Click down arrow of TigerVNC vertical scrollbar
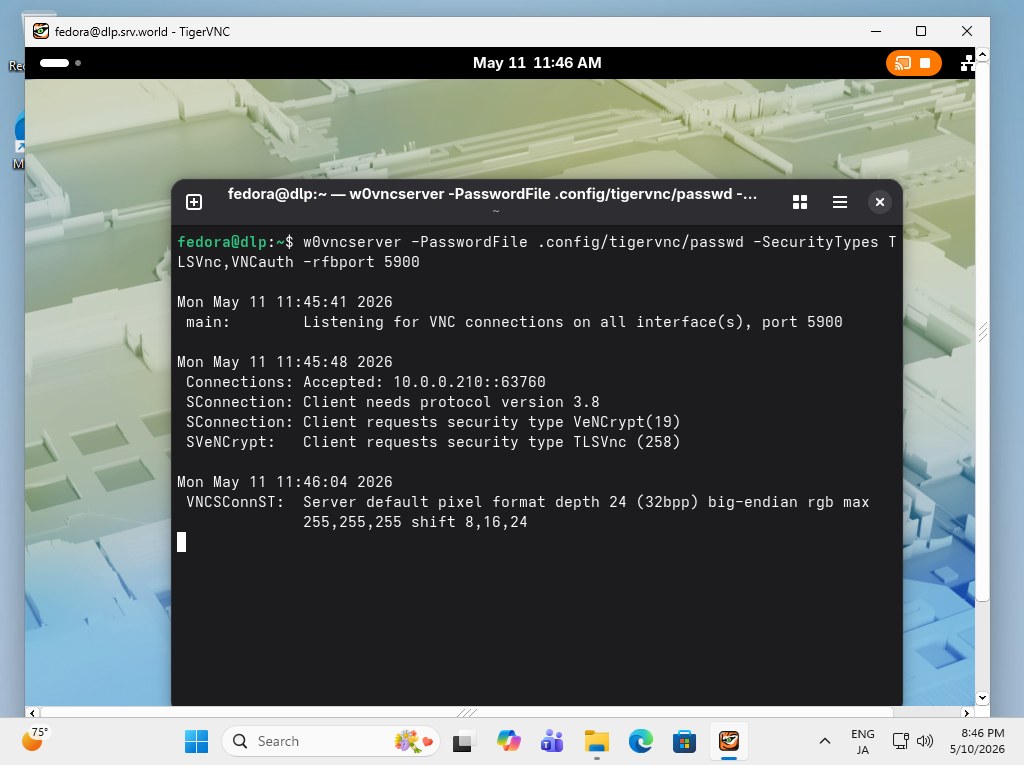This screenshot has height=765, width=1024. [x=982, y=698]
